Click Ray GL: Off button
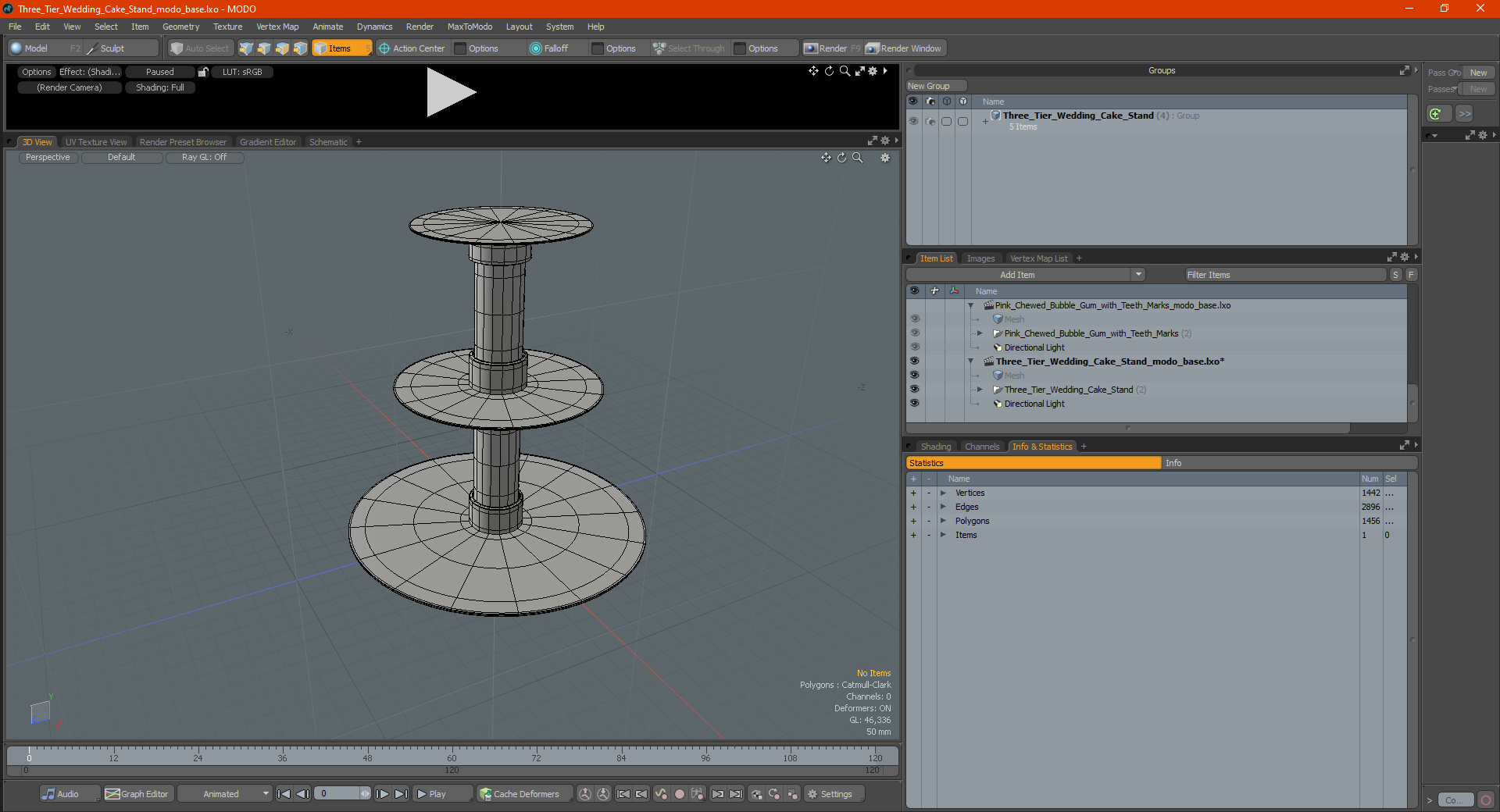This screenshot has height=812, width=1500. click(205, 158)
